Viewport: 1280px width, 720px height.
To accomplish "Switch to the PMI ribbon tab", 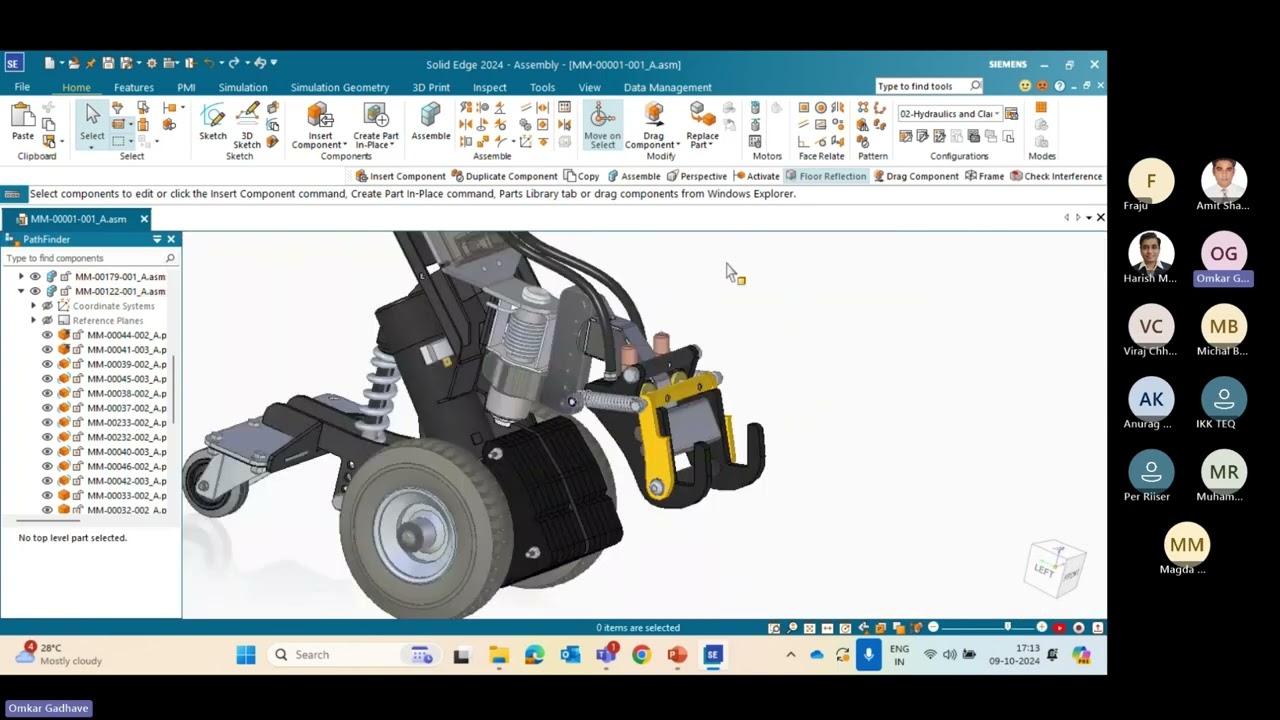I will pyautogui.click(x=186, y=87).
